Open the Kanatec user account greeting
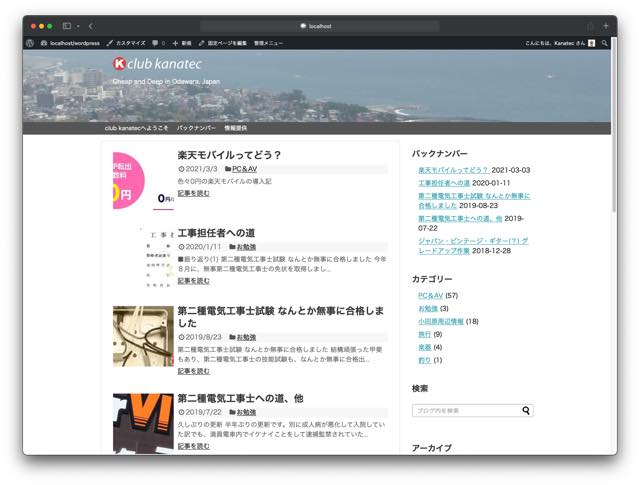Image resolution: width=640 pixels, height=485 pixels. (560, 43)
